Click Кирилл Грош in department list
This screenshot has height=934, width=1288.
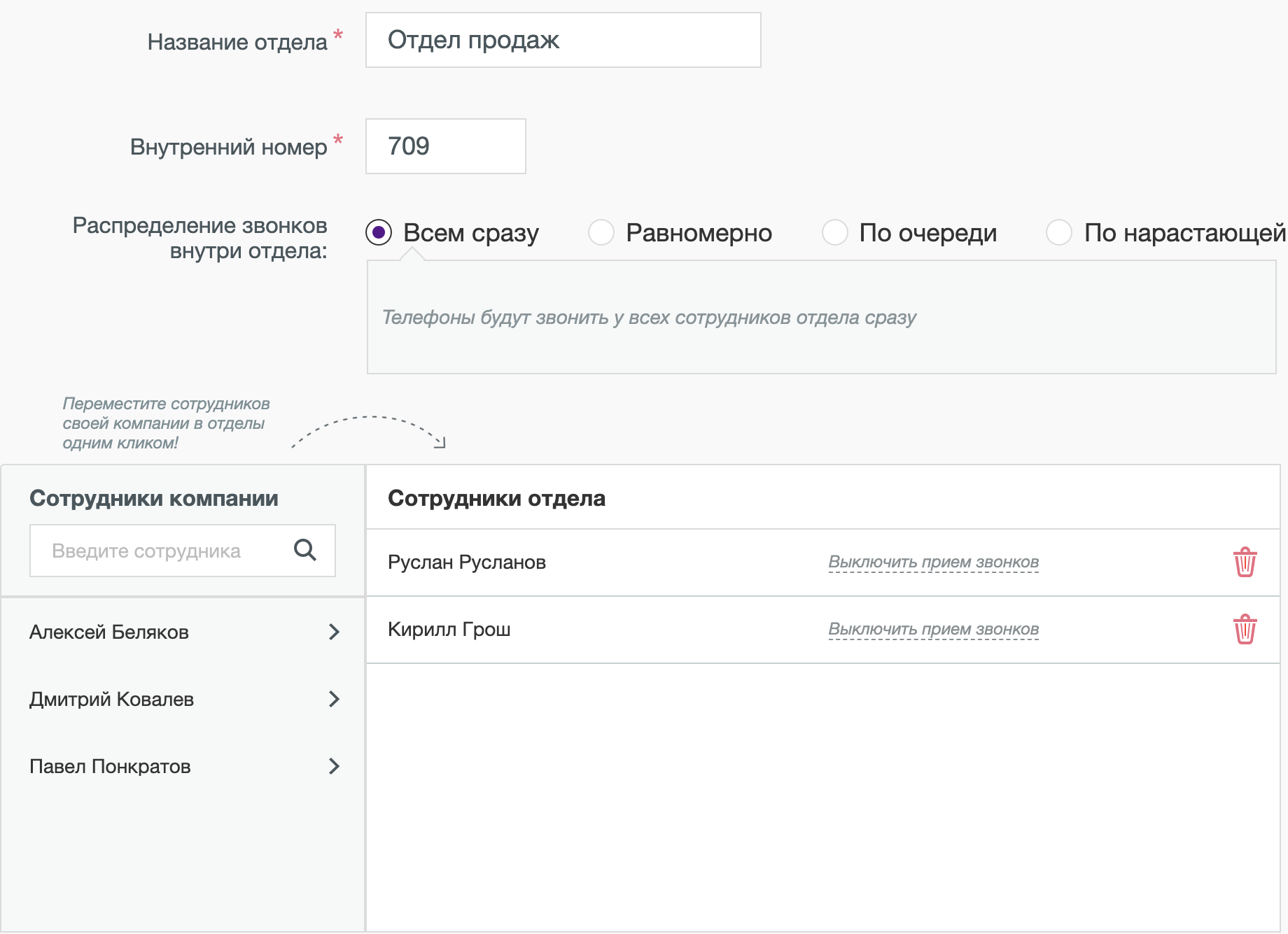pyautogui.click(x=449, y=630)
